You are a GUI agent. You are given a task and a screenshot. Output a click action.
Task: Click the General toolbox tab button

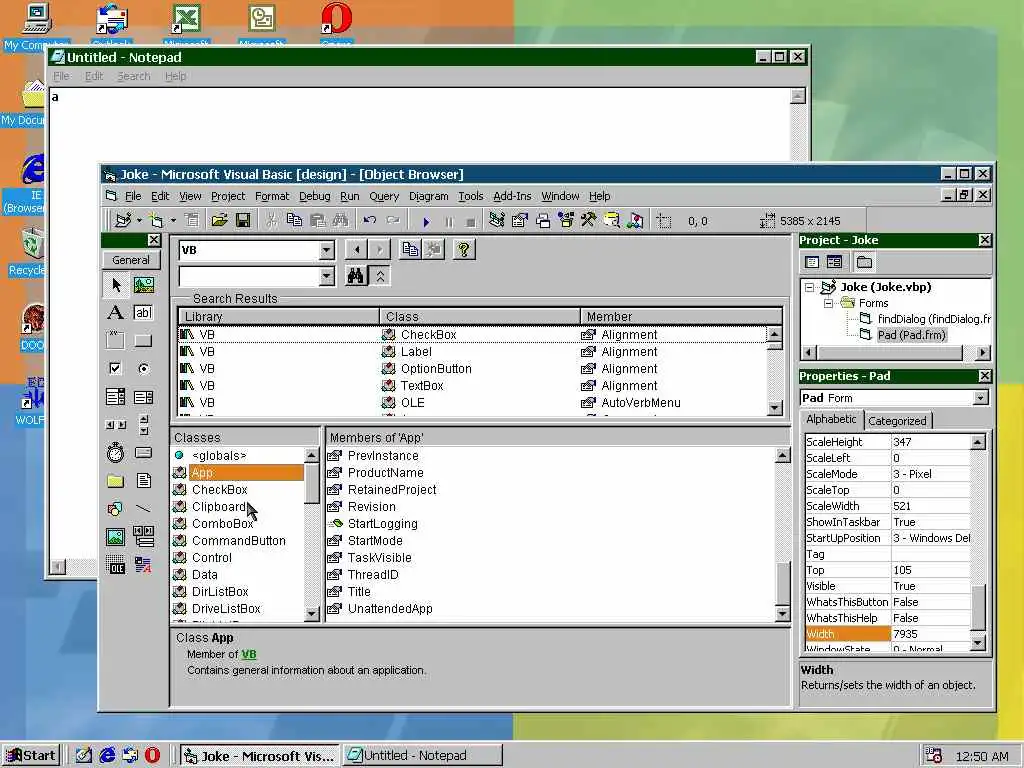coord(131,260)
